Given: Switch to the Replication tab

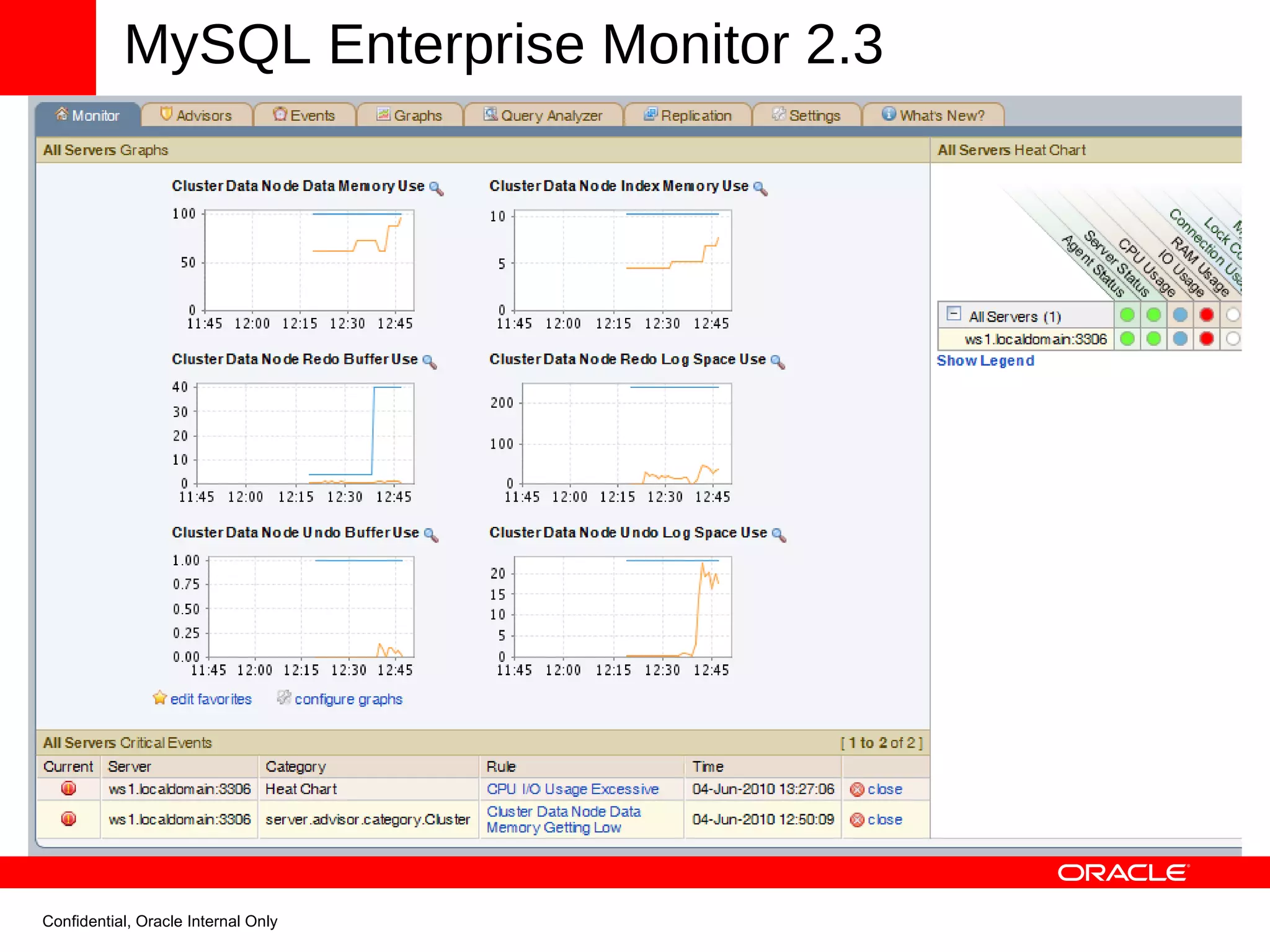Looking at the screenshot, I should (x=688, y=115).
